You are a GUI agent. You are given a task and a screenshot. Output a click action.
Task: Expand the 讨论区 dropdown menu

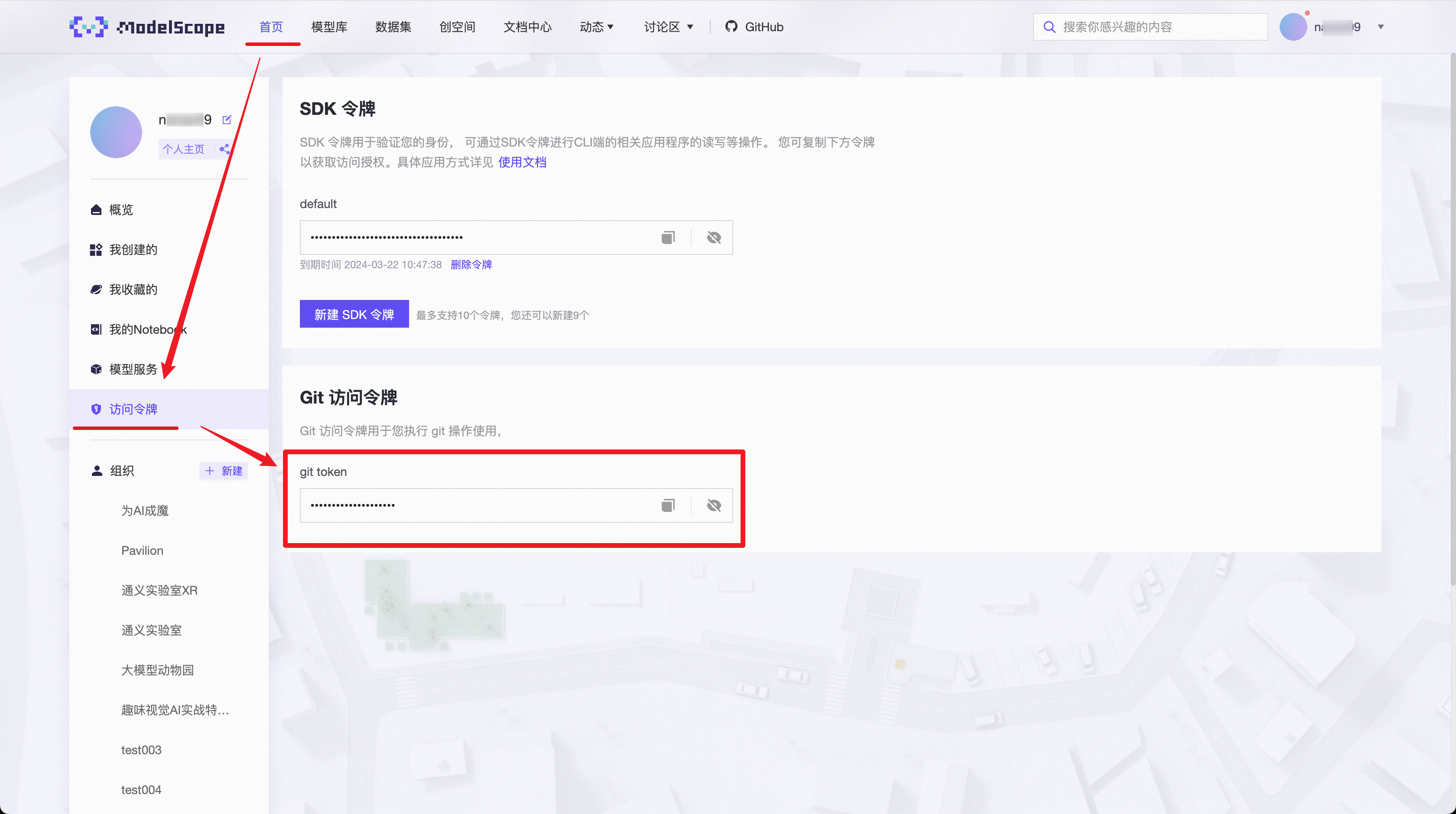(x=668, y=26)
